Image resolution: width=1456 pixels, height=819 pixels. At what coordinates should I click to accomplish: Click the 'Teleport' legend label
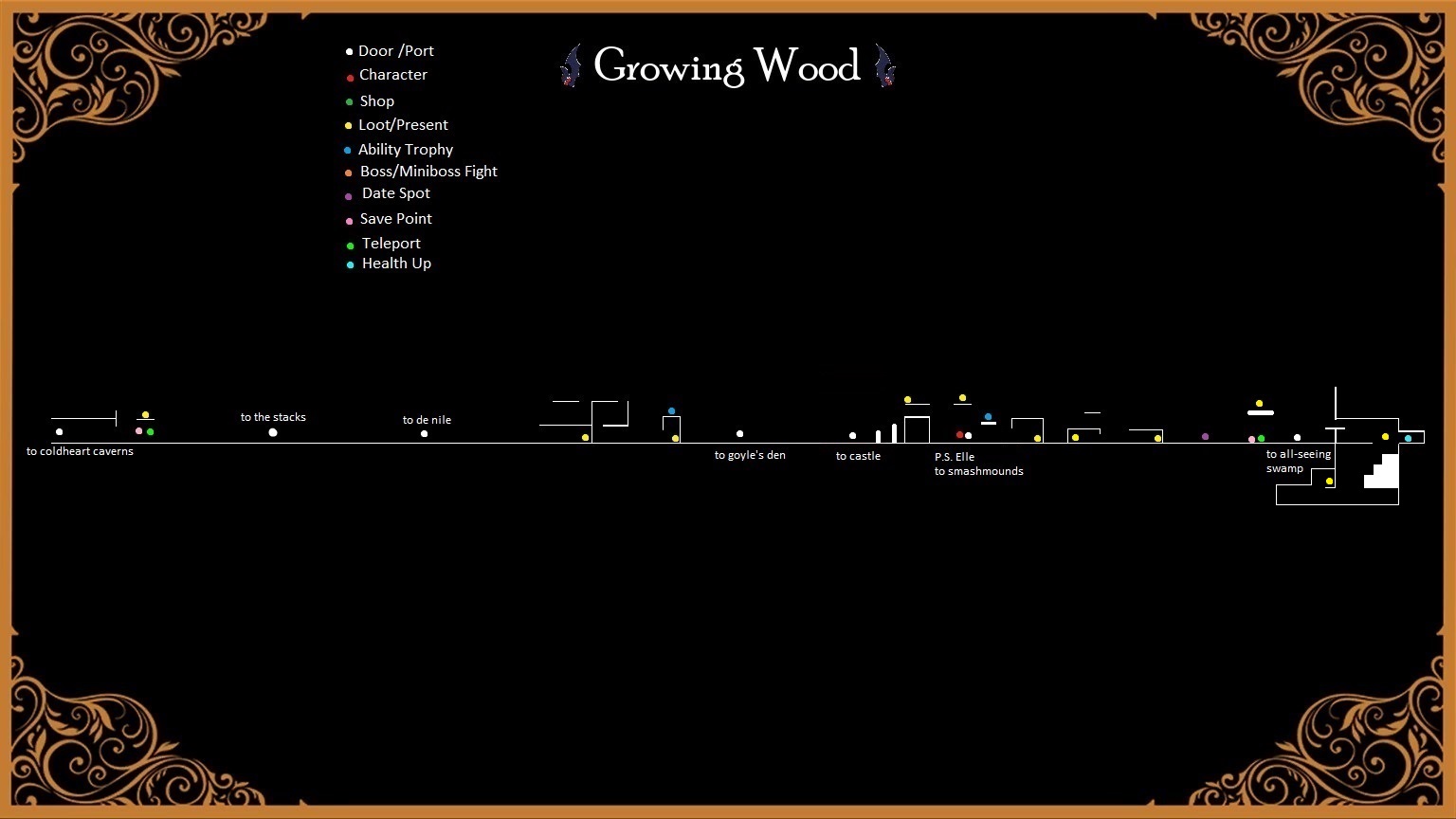391,244
